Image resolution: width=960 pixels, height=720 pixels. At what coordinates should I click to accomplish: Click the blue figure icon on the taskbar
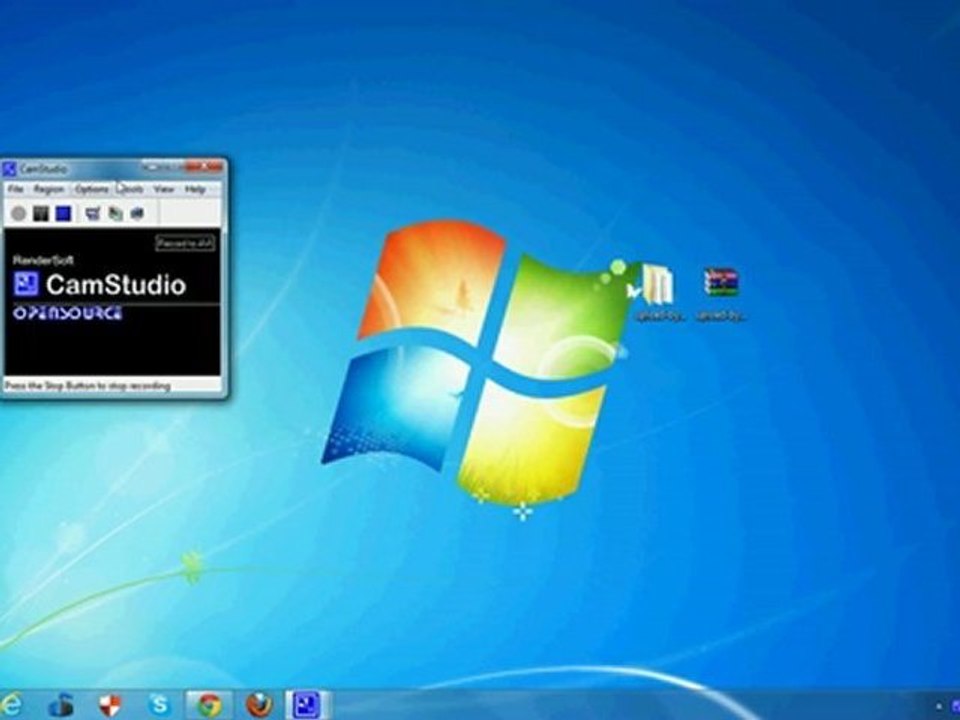point(61,705)
